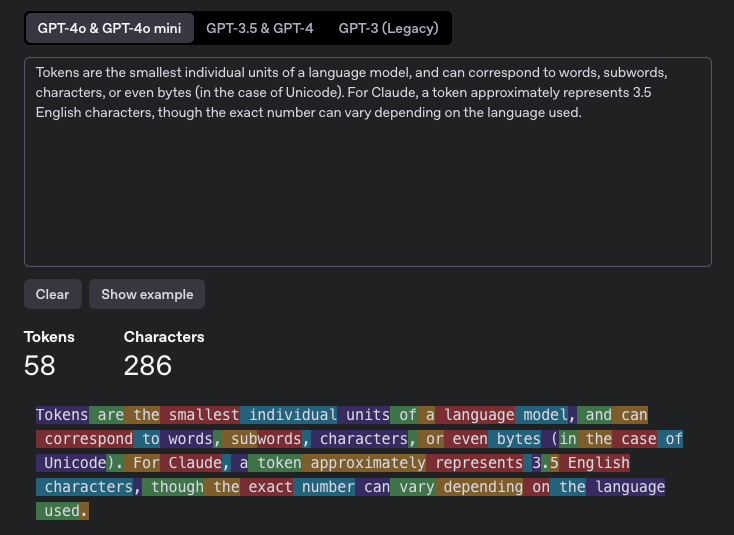Click the highlighted token "used"
734x535 pixels.
58,511
